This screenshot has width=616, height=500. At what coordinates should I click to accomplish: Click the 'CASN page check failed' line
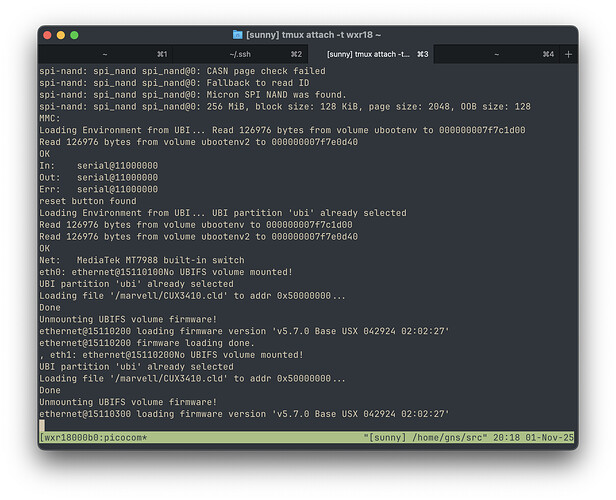[182, 71]
